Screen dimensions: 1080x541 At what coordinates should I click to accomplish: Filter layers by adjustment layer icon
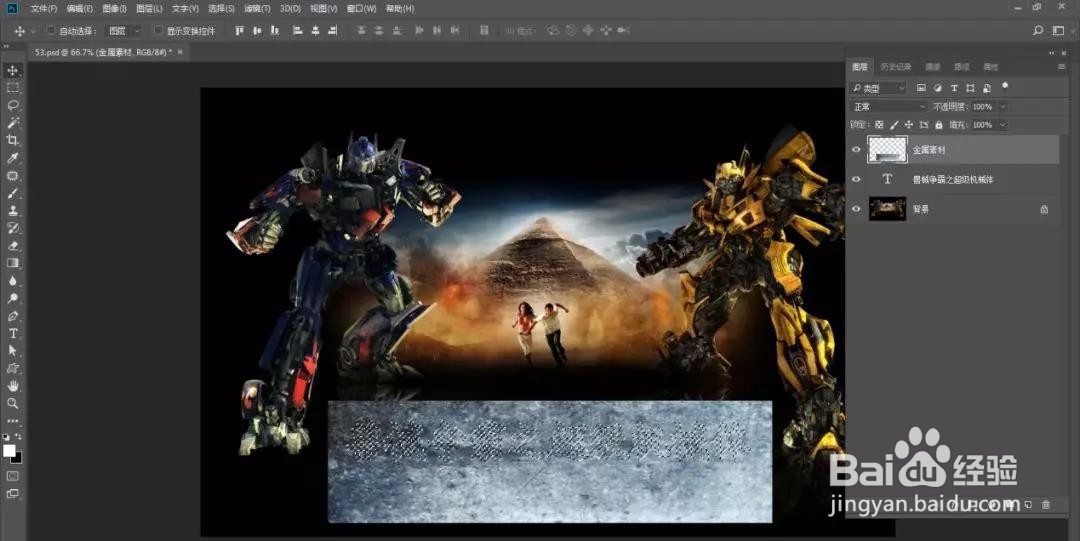tap(937, 88)
